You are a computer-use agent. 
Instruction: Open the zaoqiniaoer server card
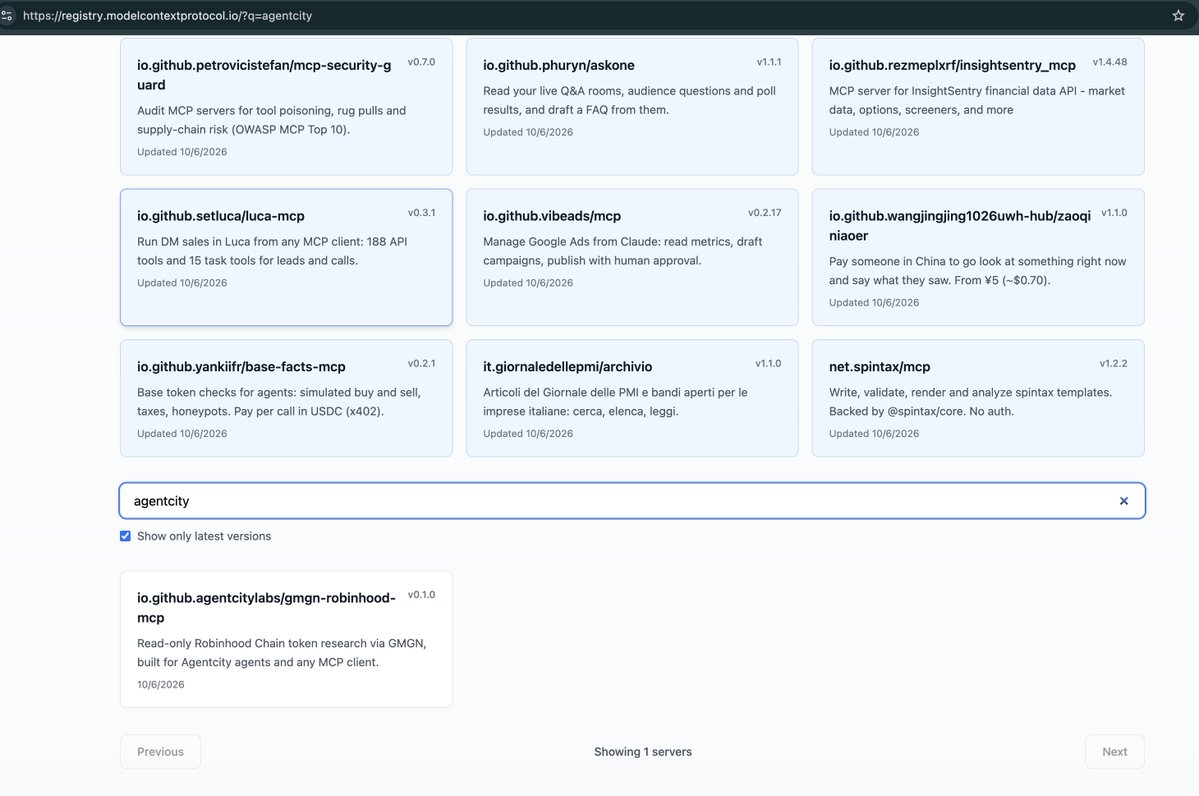click(978, 257)
